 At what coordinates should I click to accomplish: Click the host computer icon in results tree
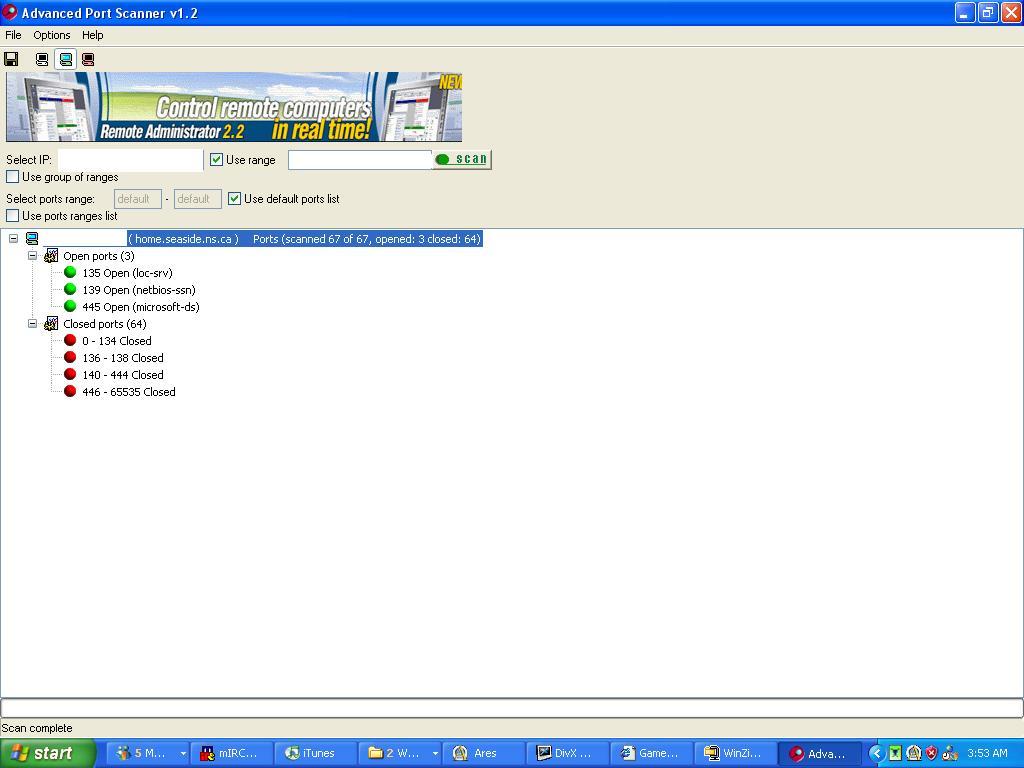pos(32,239)
